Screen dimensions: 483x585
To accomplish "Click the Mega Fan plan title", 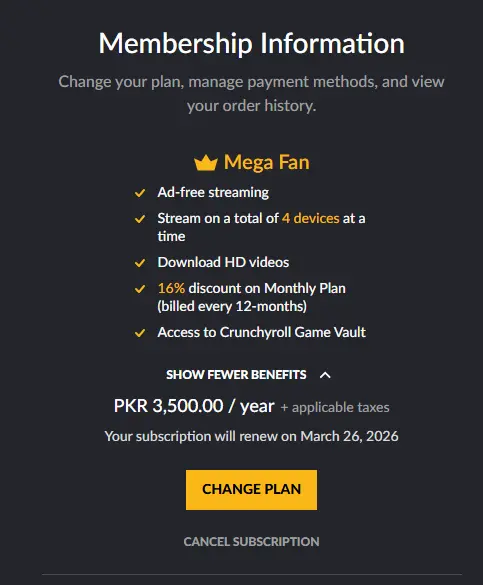I will [x=267, y=163].
